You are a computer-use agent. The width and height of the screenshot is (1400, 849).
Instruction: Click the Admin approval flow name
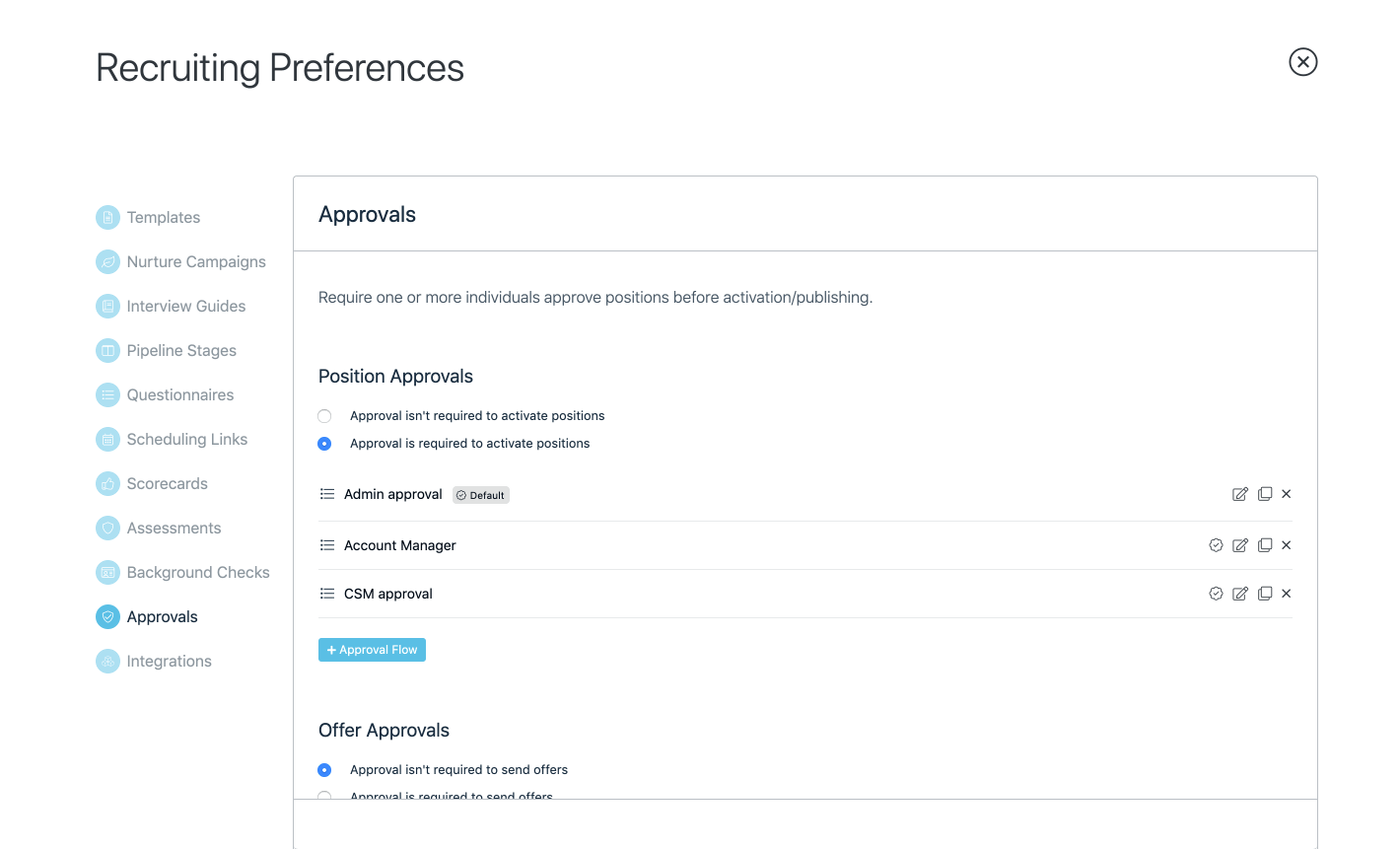pos(392,494)
